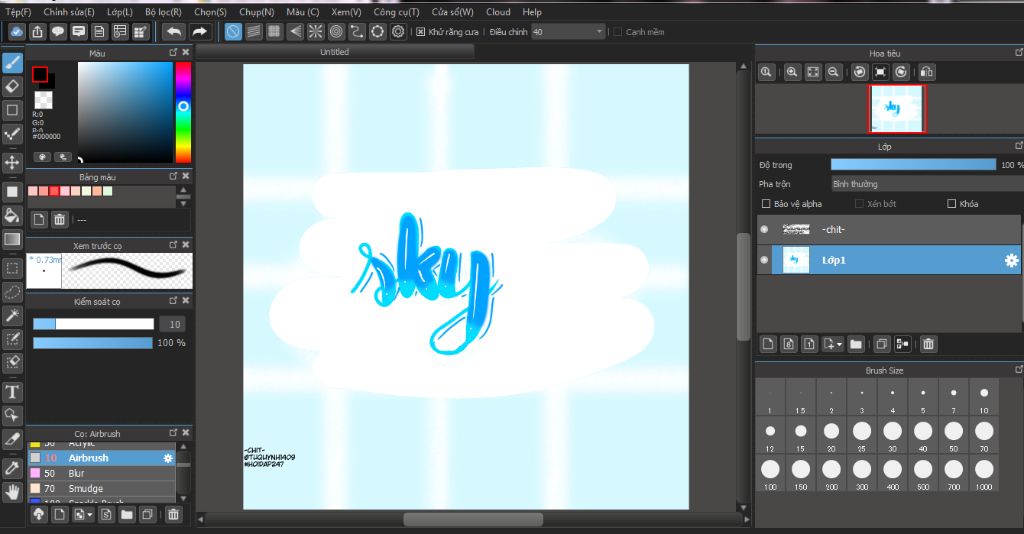Screen dimensions: 1024x534
Task: Enable Khóa lock checkbox
Action: coord(952,204)
